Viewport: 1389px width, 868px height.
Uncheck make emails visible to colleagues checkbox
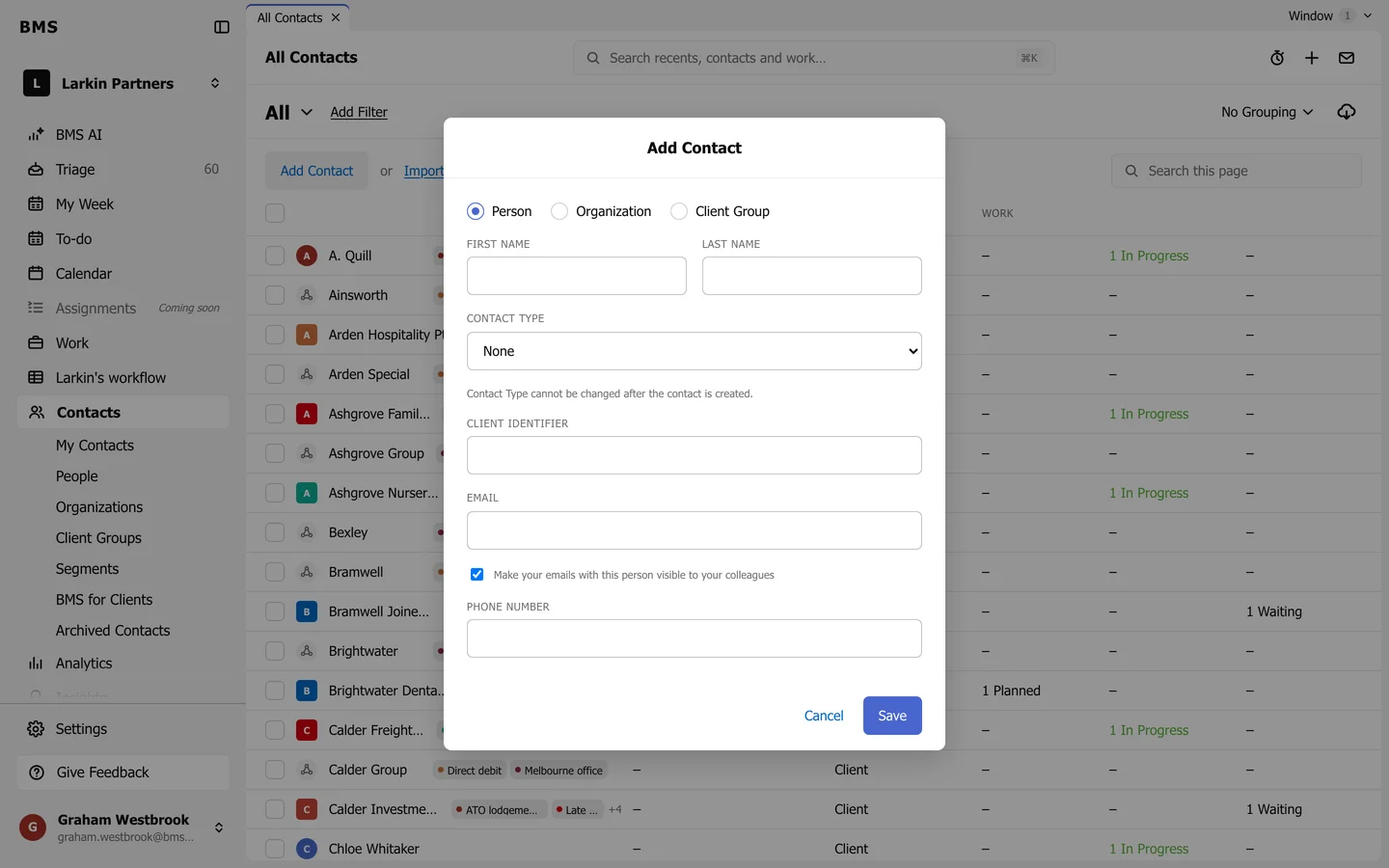477,574
